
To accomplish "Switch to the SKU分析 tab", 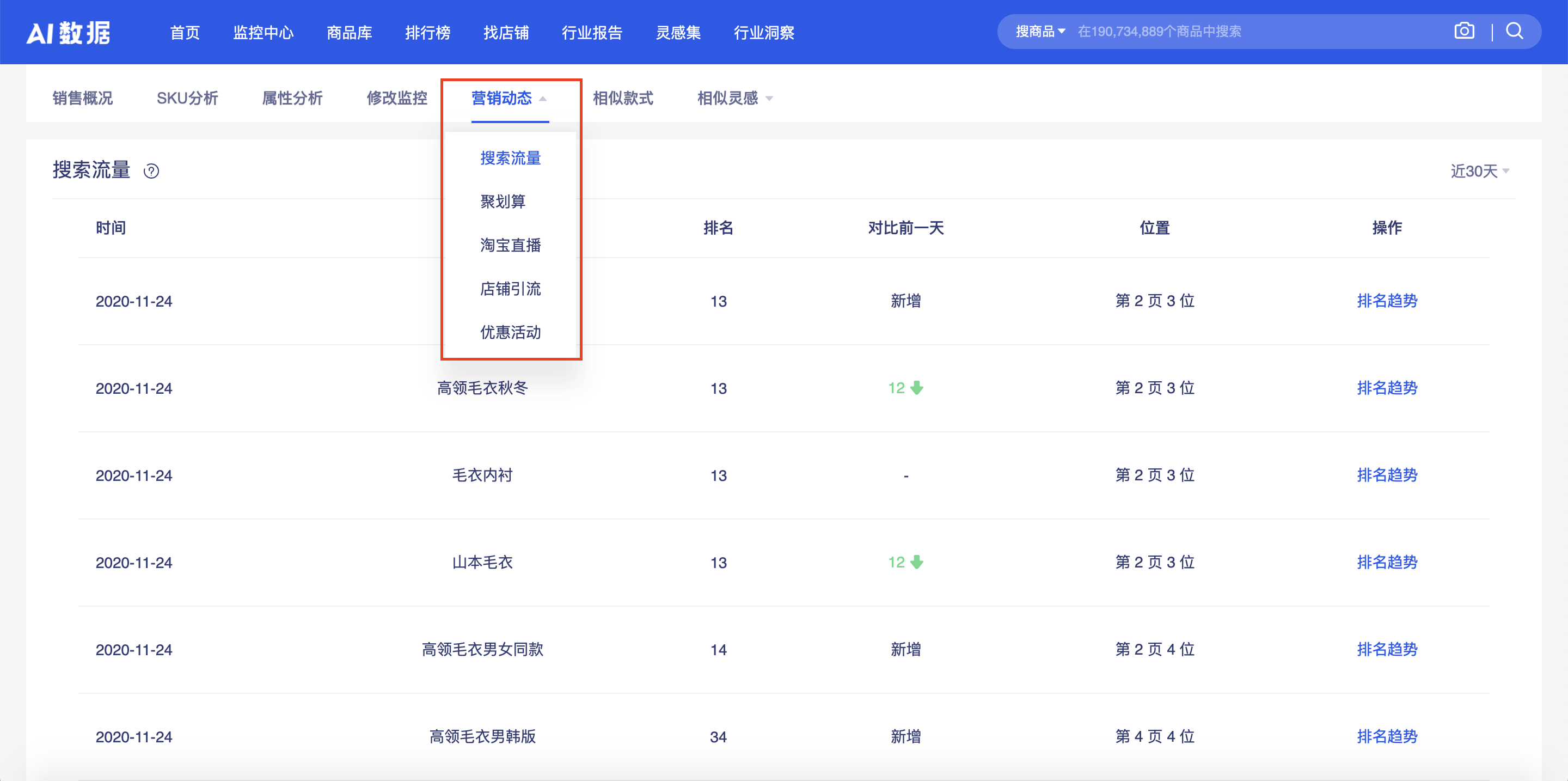I will pos(187,98).
